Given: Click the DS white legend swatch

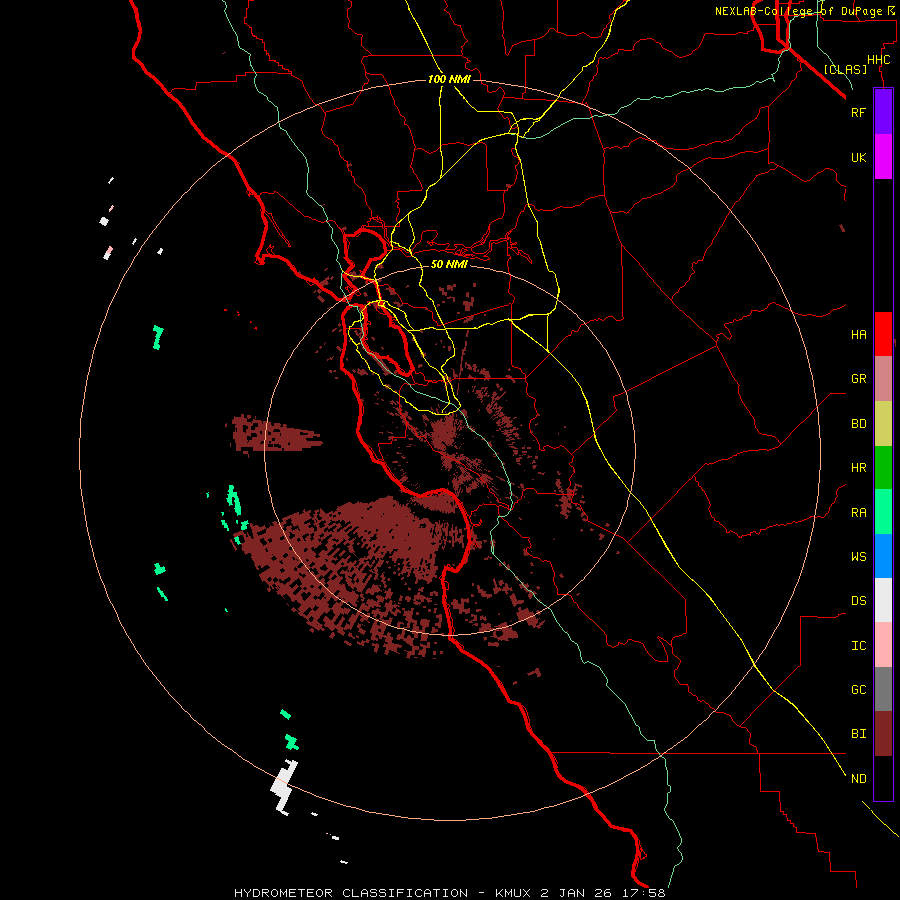Looking at the screenshot, I should click(883, 600).
